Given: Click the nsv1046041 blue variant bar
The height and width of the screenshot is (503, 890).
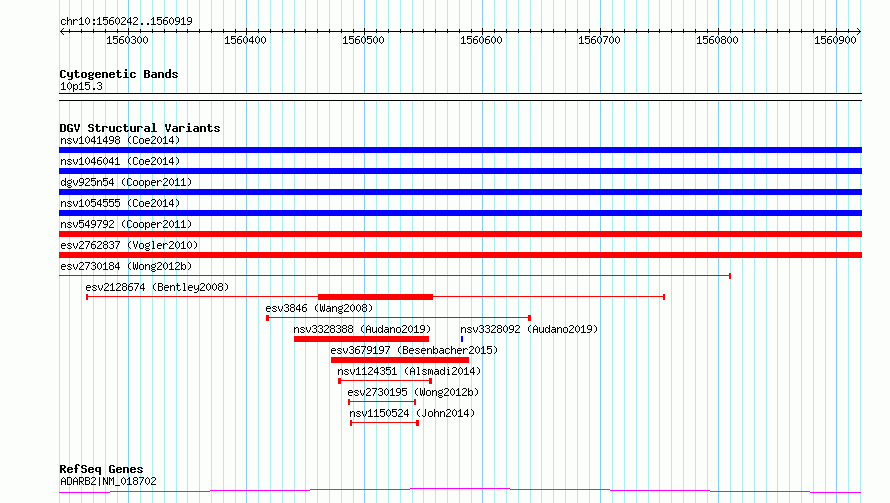Looking at the screenshot, I should click(460, 171).
